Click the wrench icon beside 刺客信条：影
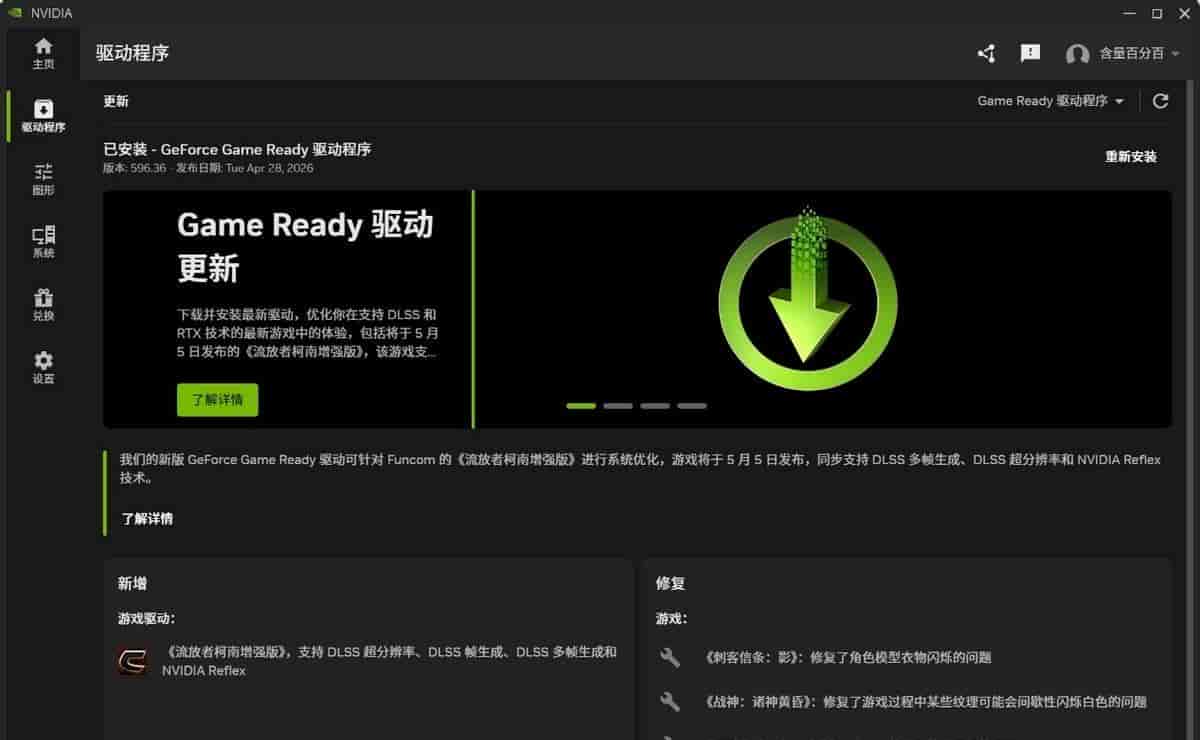 coord(670,658)
